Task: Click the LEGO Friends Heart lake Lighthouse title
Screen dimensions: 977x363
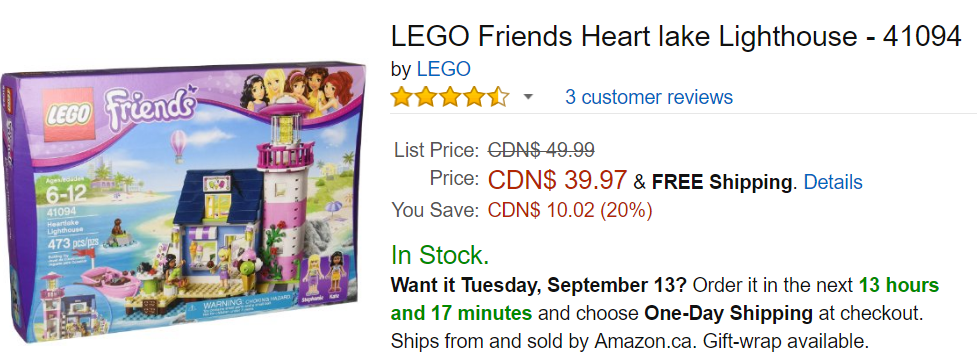Action: 676,37
